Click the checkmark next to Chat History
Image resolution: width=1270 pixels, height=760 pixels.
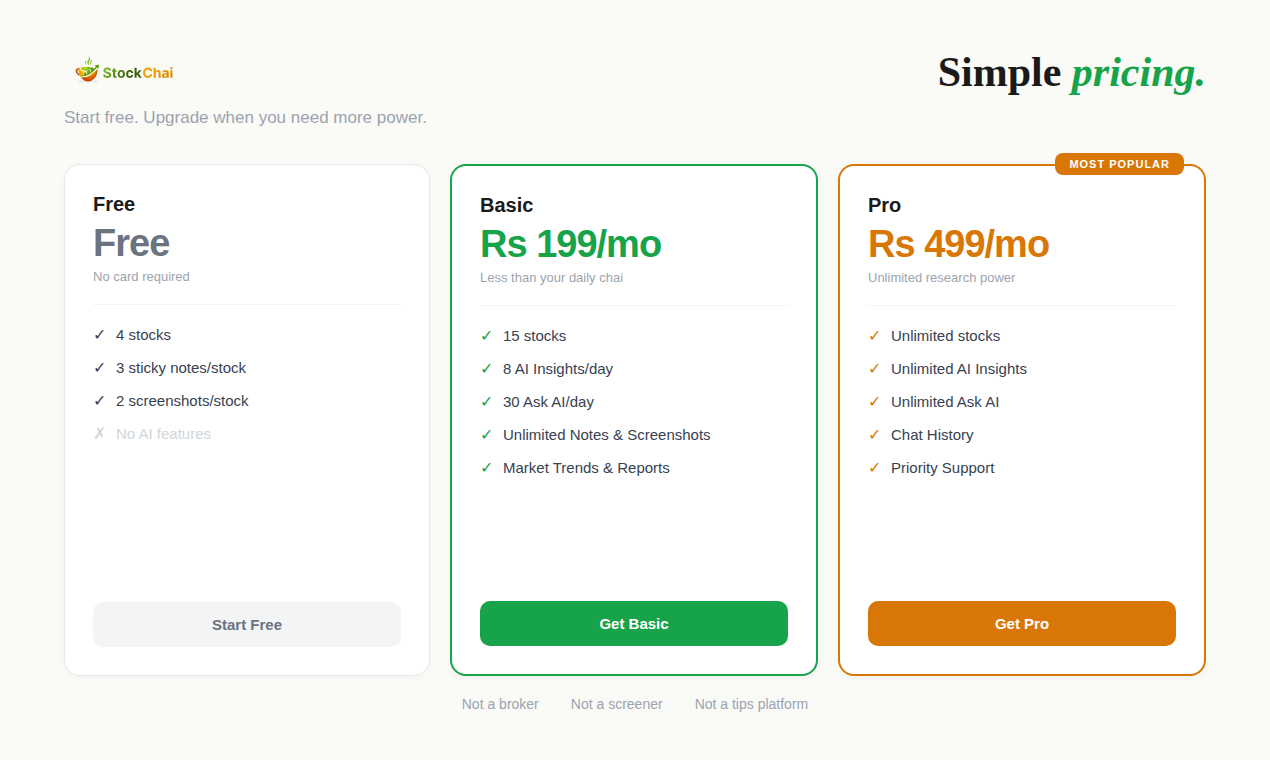pos(874,435)
